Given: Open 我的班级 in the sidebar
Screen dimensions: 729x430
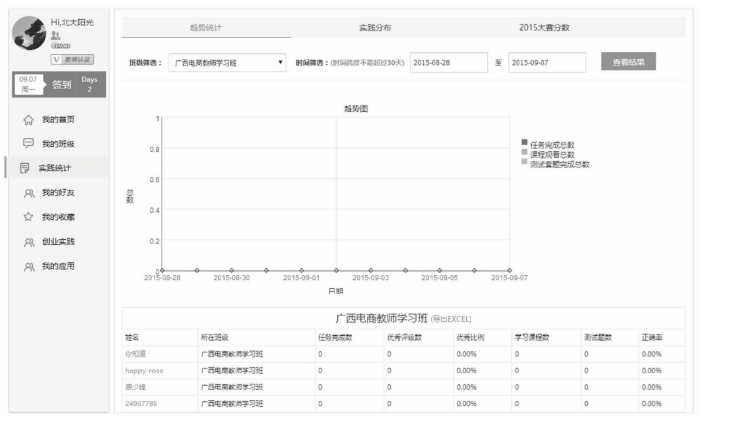Looking at the screenshot, I should 59,144.
